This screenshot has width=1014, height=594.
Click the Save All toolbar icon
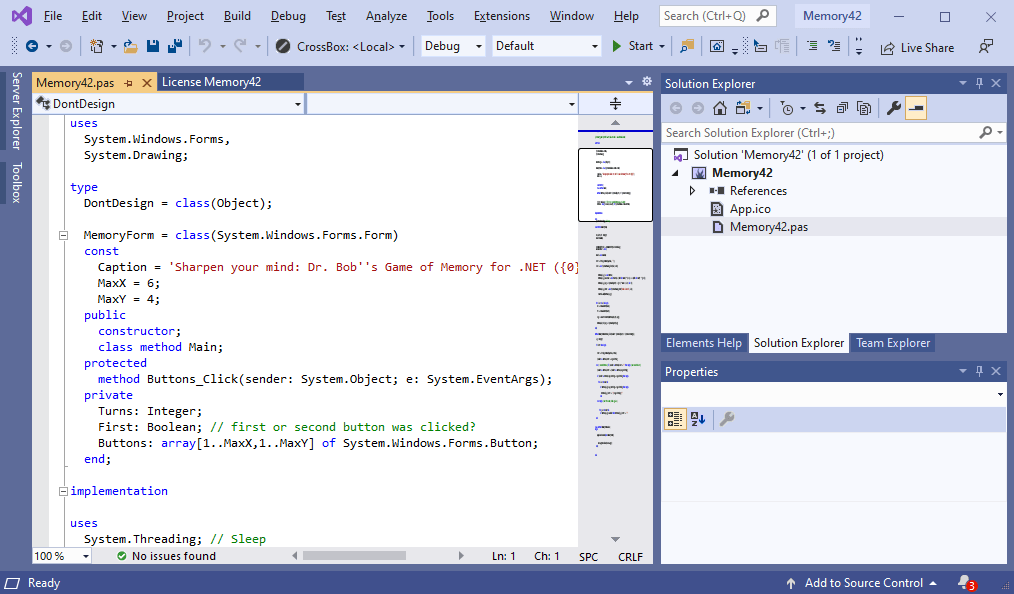tap(174, 46)
